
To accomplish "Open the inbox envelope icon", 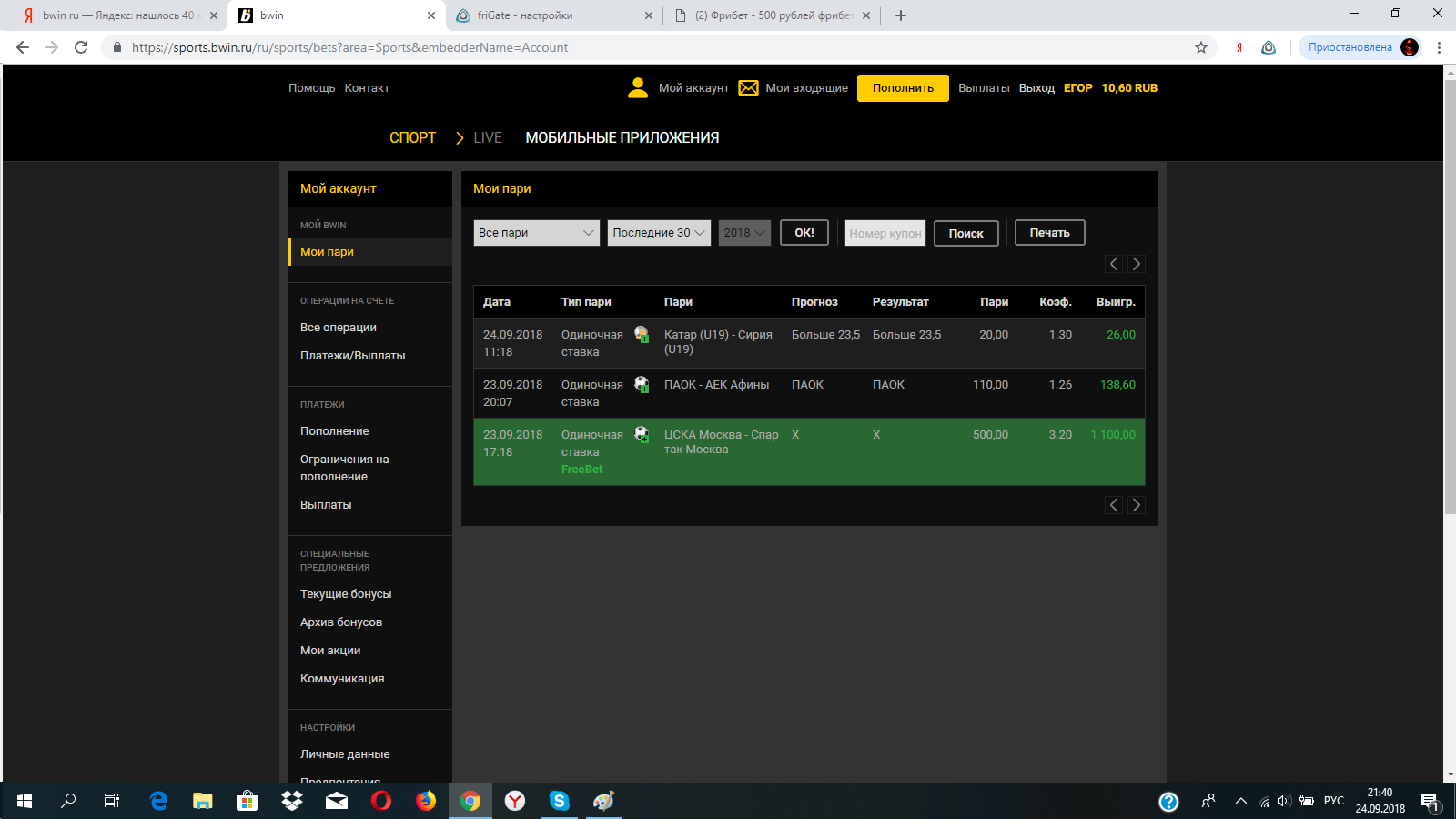I will coord(748,87).
